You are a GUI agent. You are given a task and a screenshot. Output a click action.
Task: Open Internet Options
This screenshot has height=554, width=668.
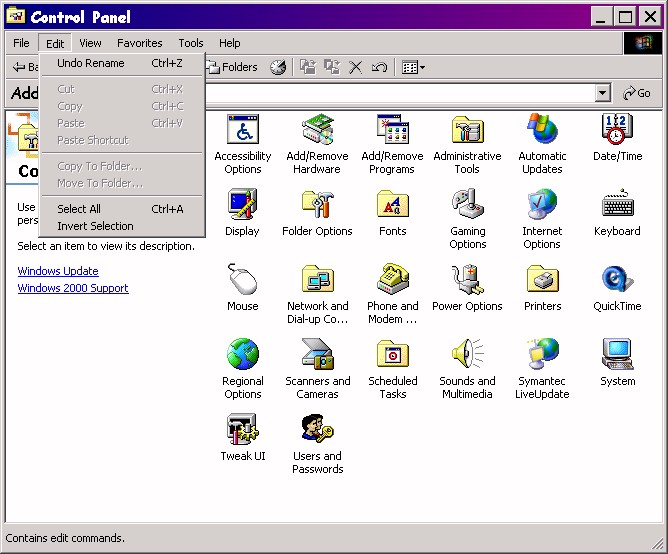coord(542,219)
